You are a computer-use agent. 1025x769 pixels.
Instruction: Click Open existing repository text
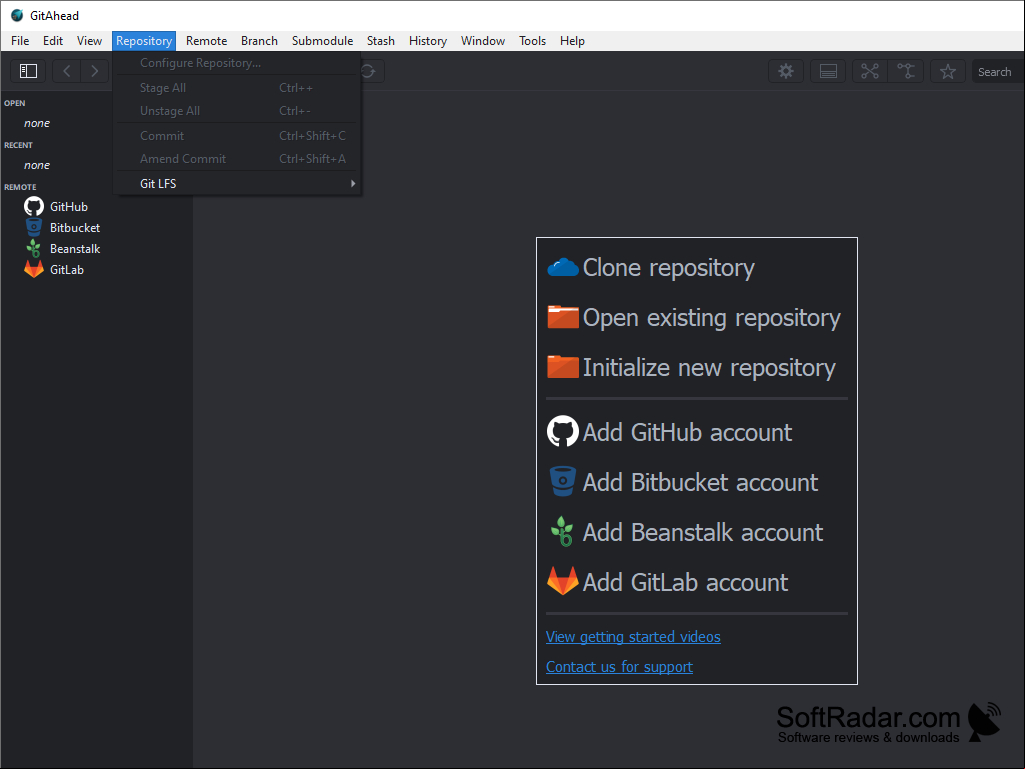tap(712, 318)
